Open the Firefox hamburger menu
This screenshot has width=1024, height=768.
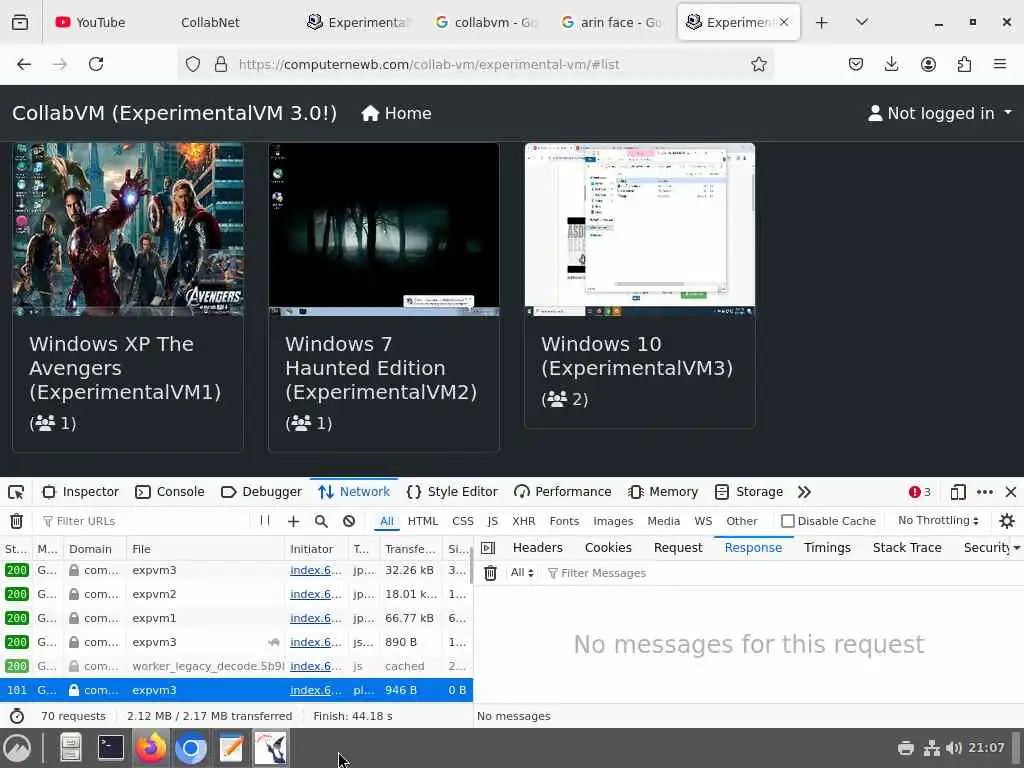click(1000, 64)
